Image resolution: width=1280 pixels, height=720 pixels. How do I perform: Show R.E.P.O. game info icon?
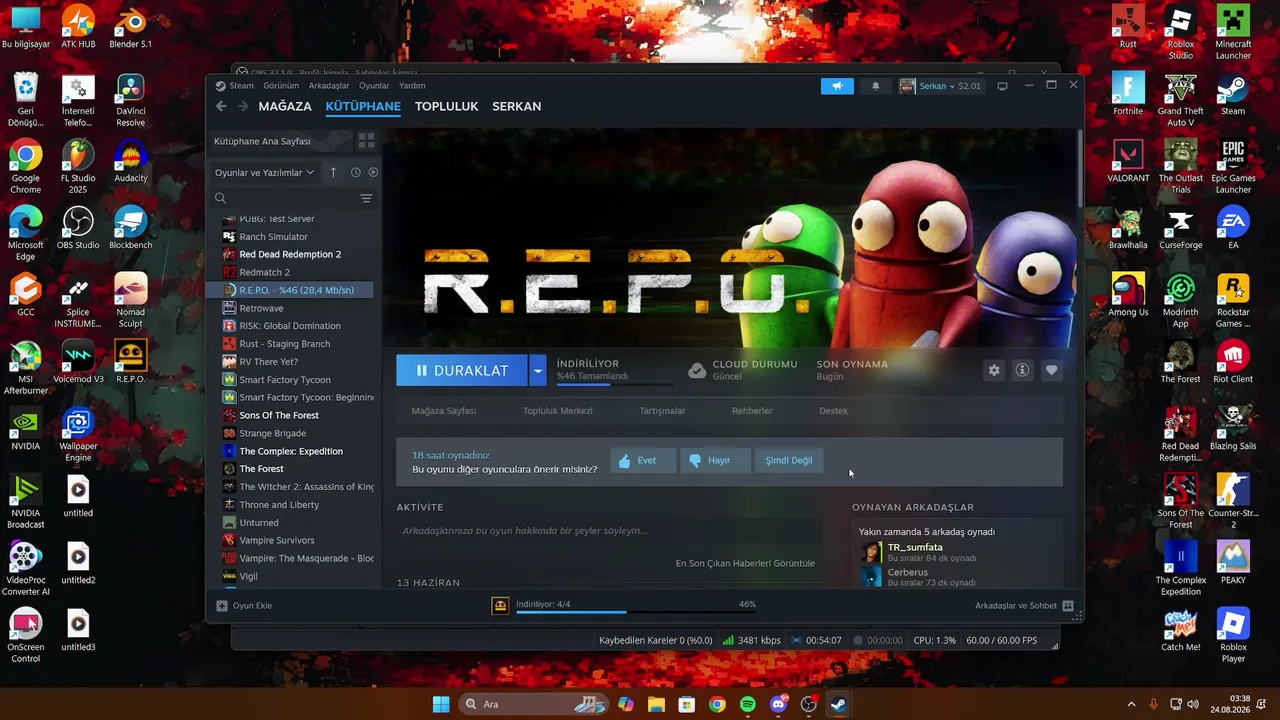(1022, 370)
